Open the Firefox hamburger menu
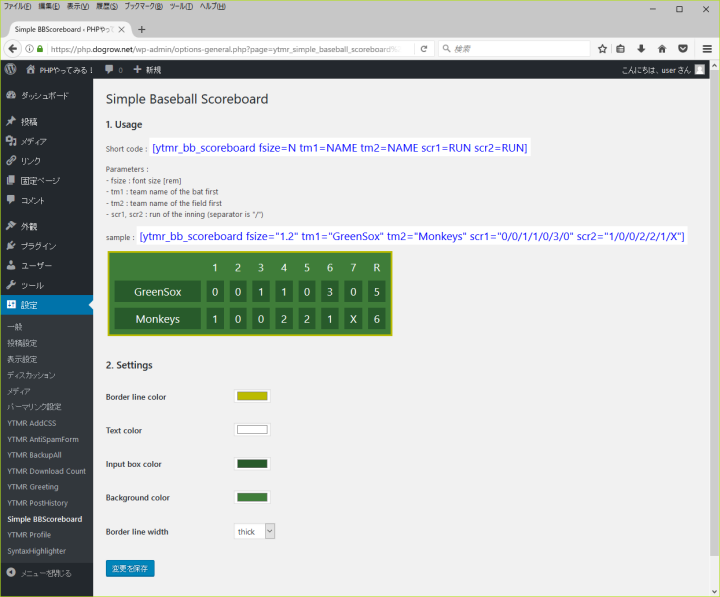This screenshot has width=720, height=597. click(x=707, y=49)
